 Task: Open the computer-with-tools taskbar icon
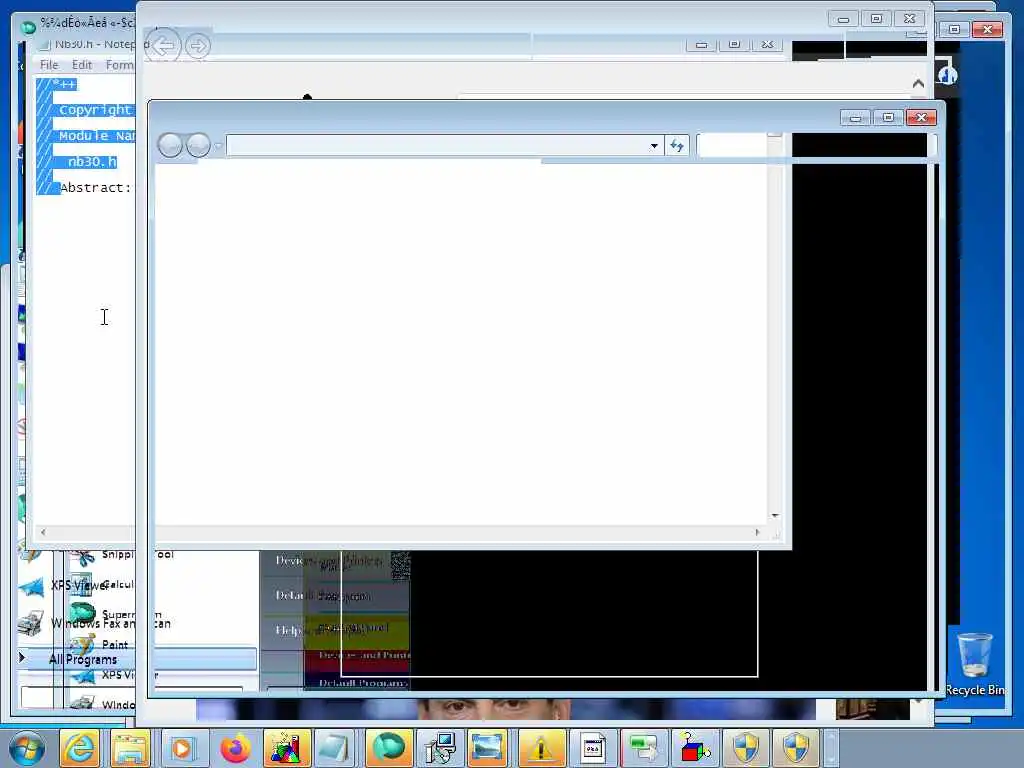tap(440, 748)
